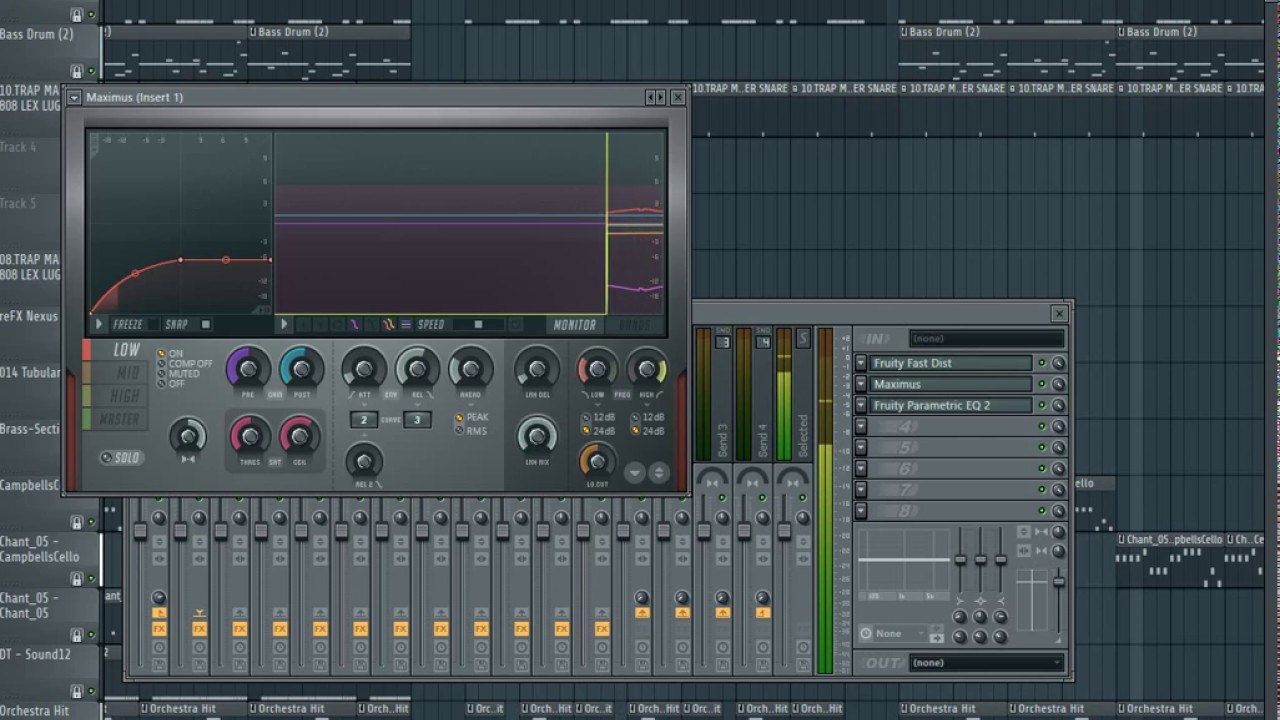Select the COMP OFF band state
Viewport: 1280px width, 720px height.
[184, 364]
